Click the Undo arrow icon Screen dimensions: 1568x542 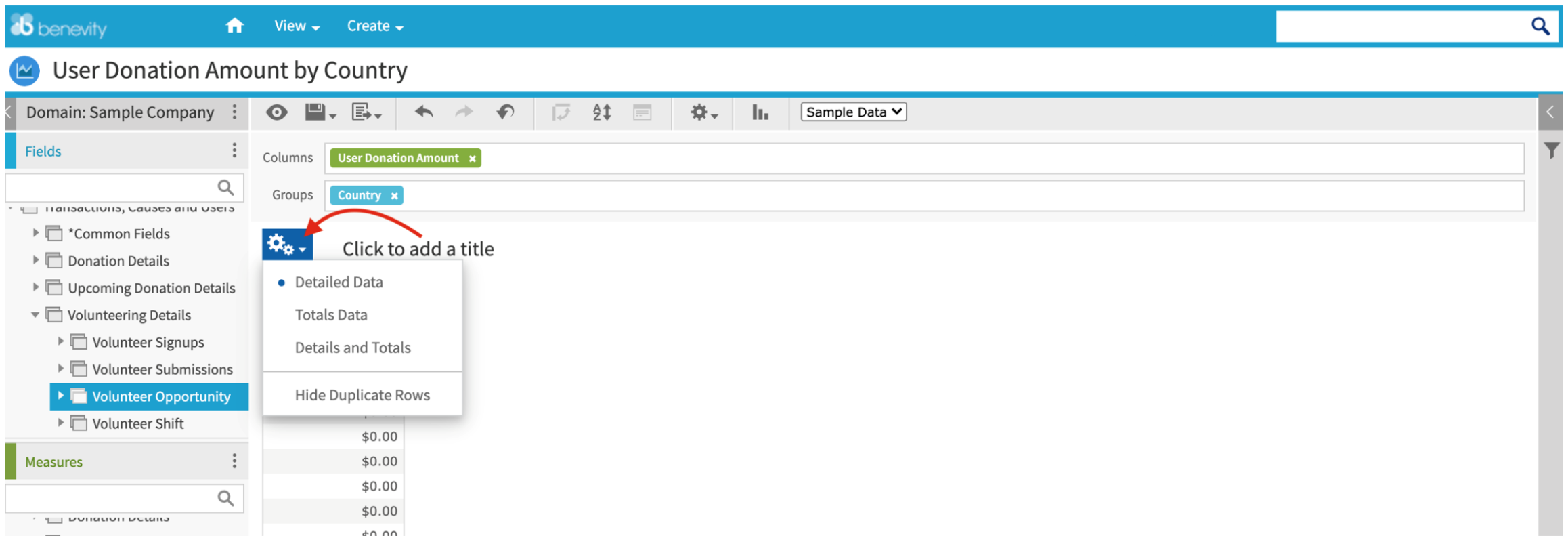click(x=424, y=112)
